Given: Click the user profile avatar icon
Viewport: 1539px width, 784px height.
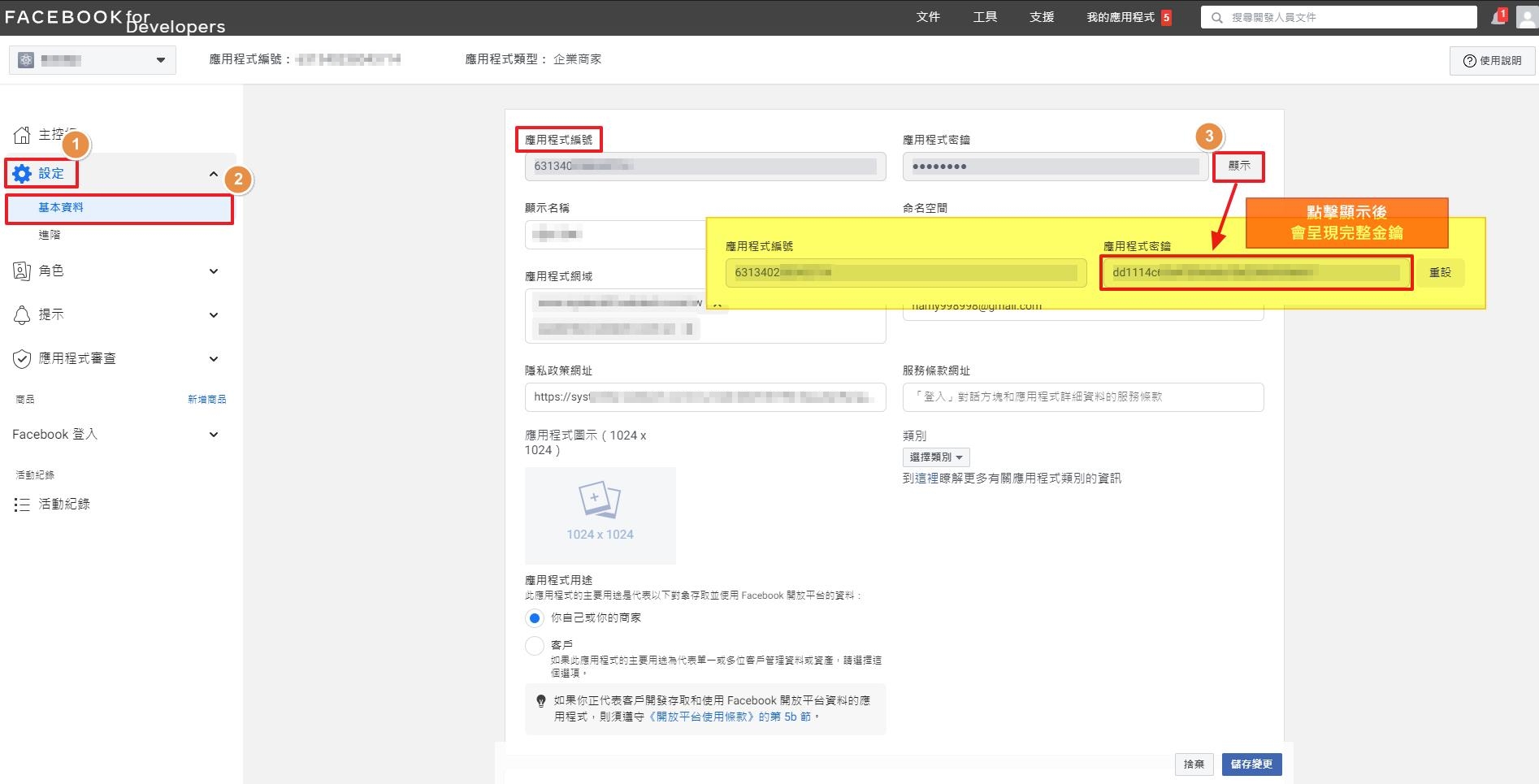Looking at the screenshot, I should click(x=1527, y=17).
